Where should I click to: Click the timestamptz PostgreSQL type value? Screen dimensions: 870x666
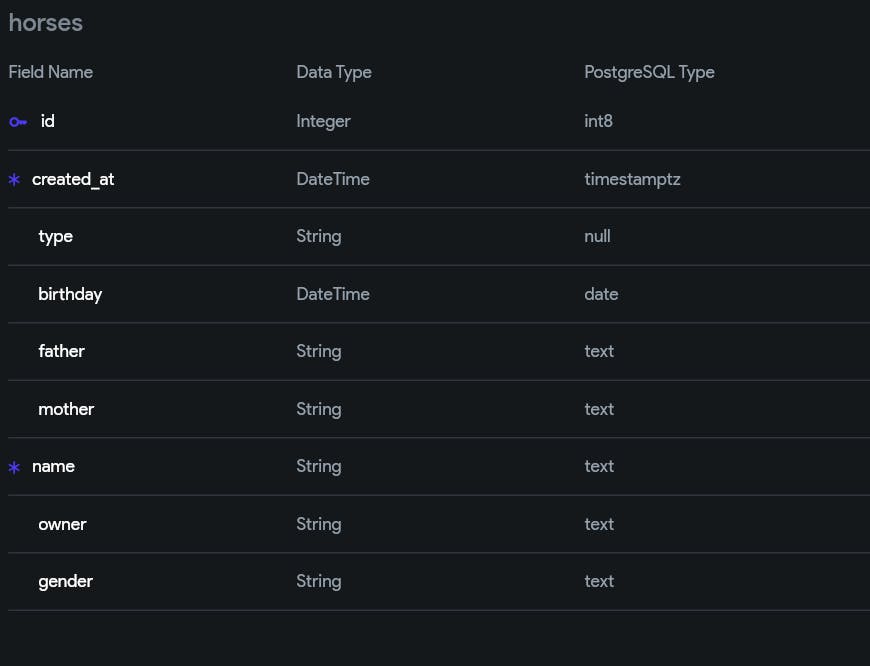click(x=632, y=179)
